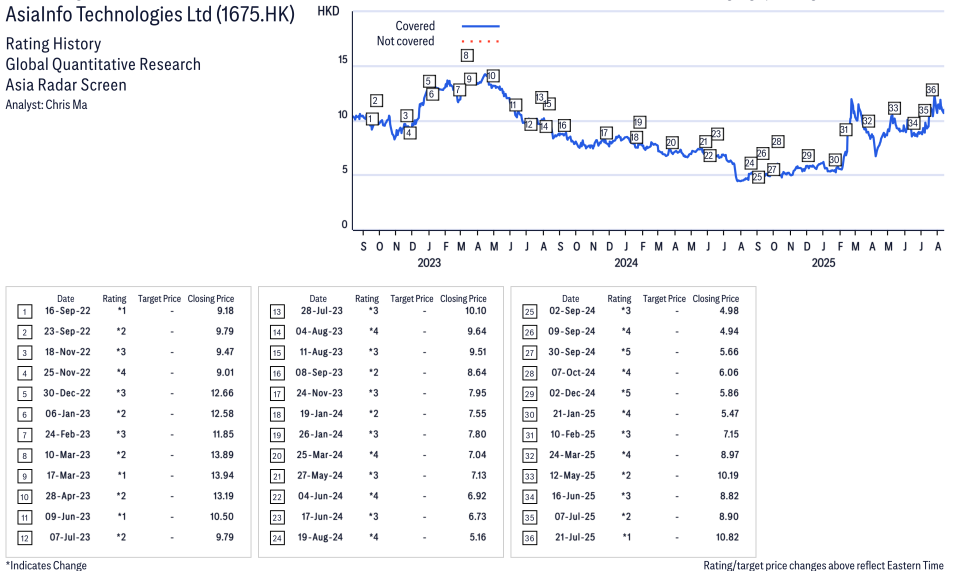Click the title AsiaInfo Technologies Ltd (1675.HK)
The height and width of the screenshot is (571, 955).
(x=150, y=14)
